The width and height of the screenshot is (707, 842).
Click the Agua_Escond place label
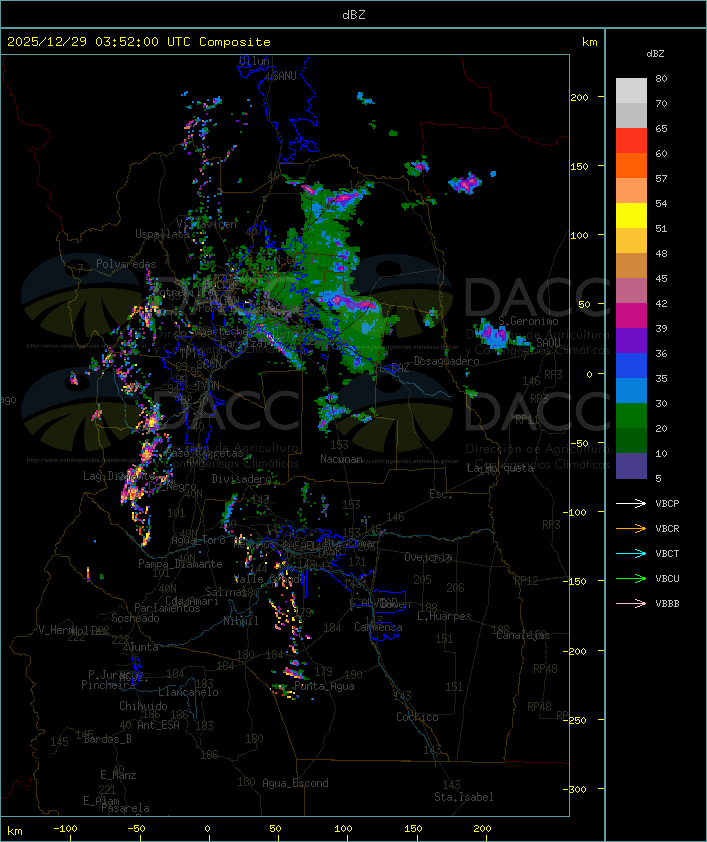click(x=295, y=783)
